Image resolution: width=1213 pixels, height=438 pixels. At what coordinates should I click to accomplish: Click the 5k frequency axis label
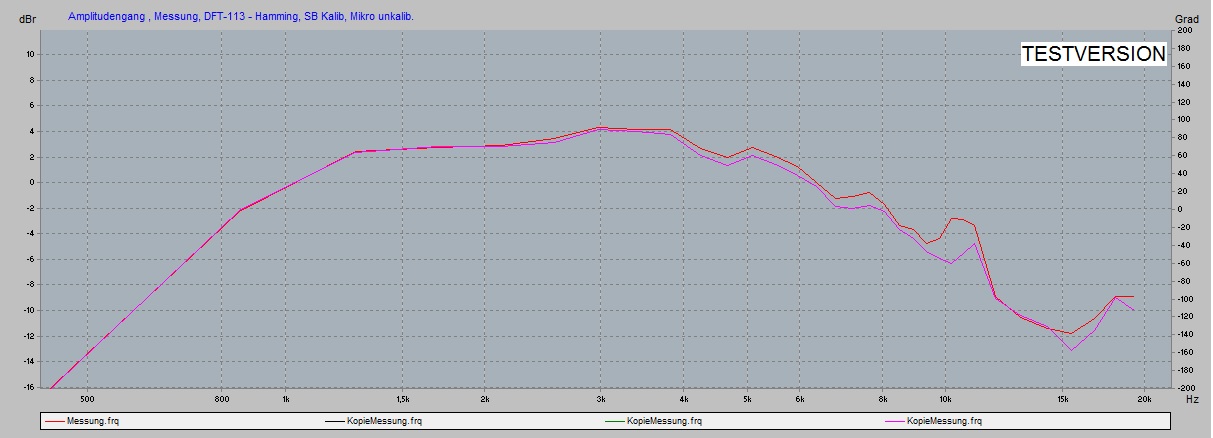point(747,398)
